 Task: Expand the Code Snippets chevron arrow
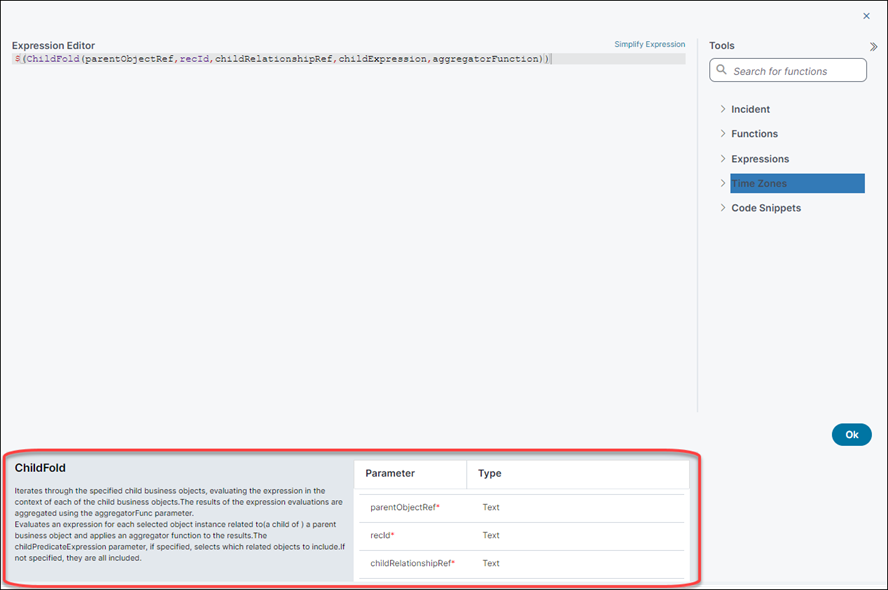722,208
